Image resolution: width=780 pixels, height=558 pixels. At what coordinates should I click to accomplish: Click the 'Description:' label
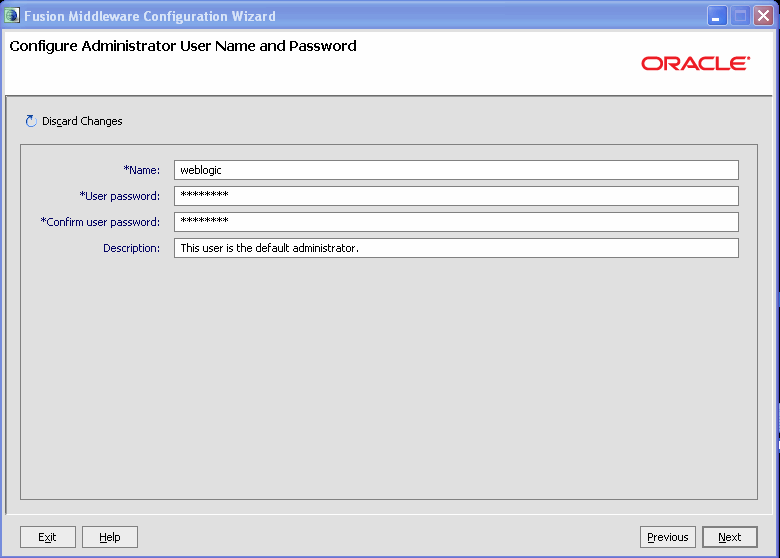(x=132, y=248)
